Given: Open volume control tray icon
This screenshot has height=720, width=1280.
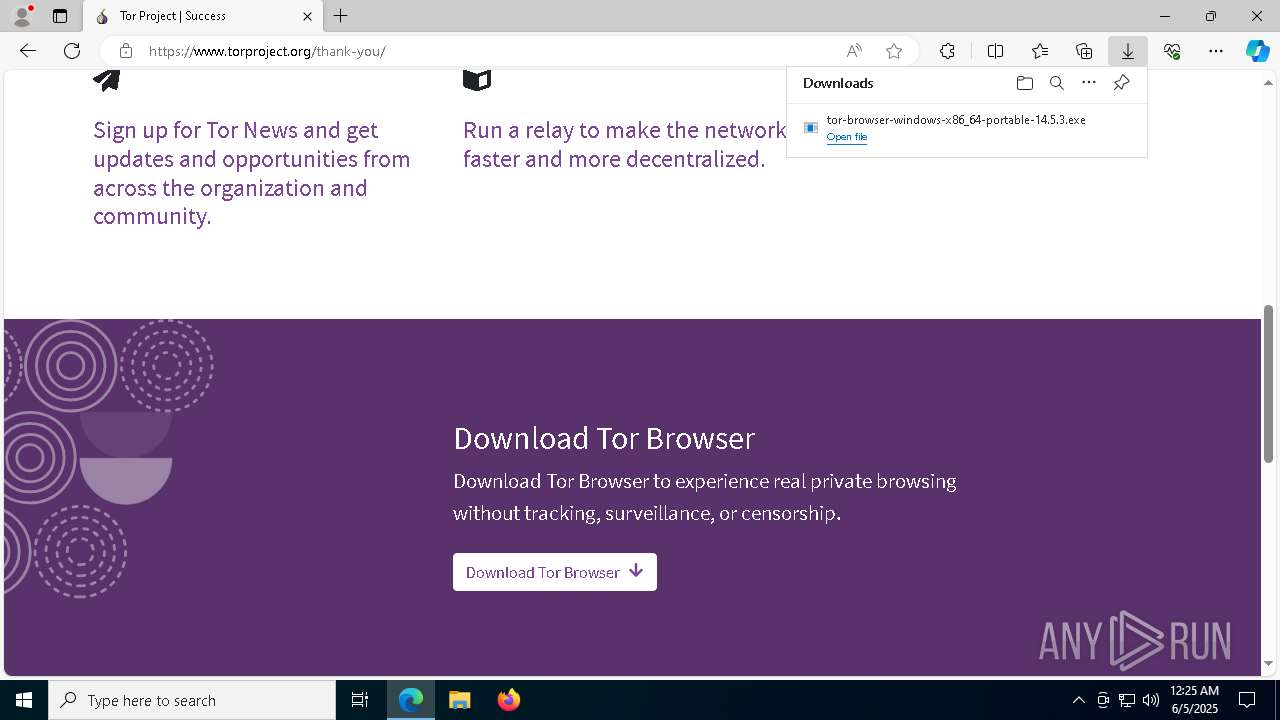Looking at the screenshot, I should tap(1151, 700).
